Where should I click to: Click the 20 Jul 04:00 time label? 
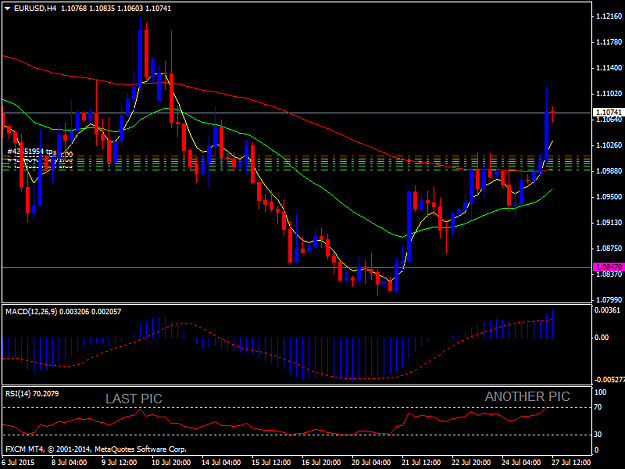click(371, 463)
